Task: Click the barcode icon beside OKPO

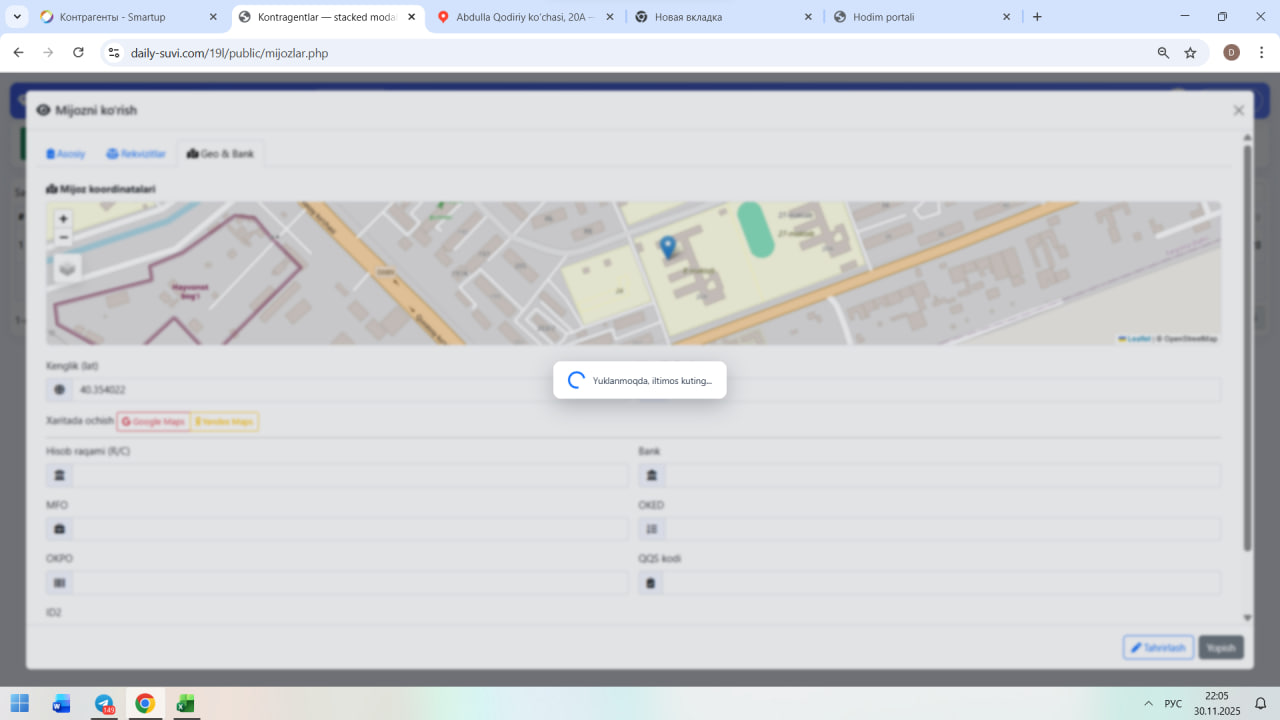Action: (x=59, y=583)
